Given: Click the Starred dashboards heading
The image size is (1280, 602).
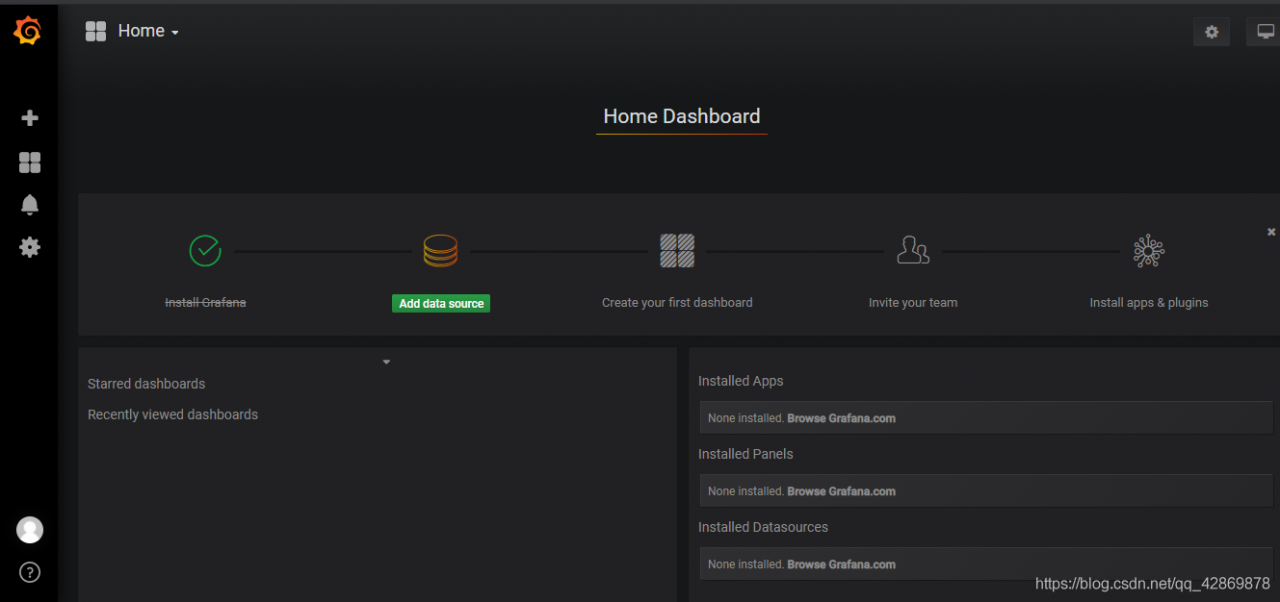Looking at the screenshot, I should [x=146, y=384].
